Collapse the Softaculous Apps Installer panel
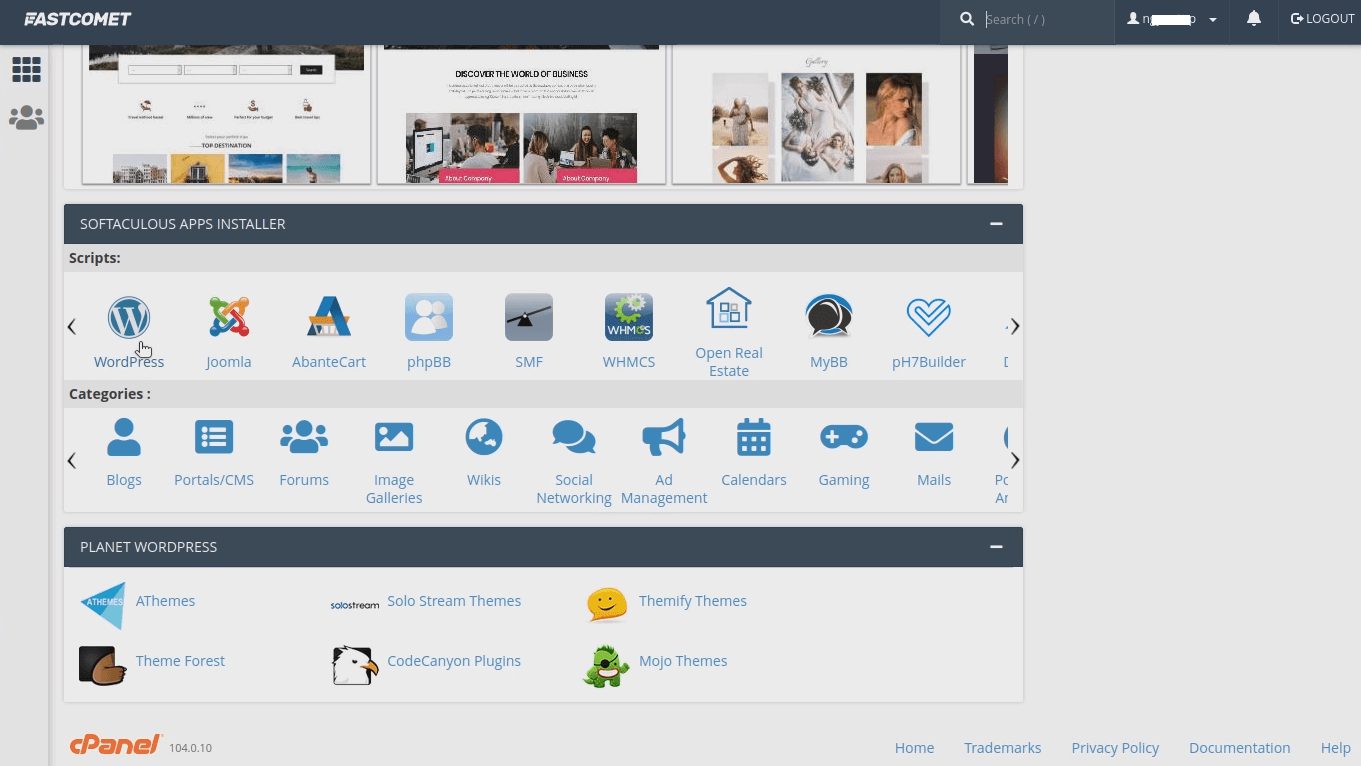 pyautogui.click(x=996, y=224)
